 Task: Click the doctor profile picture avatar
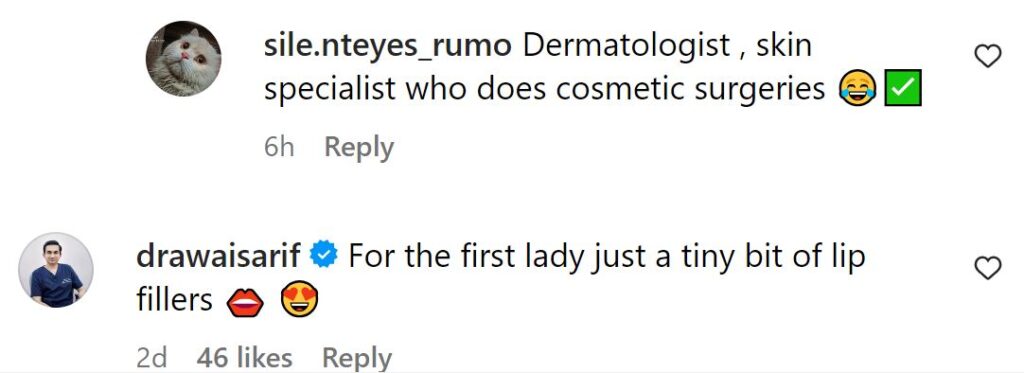click(56, 270)
